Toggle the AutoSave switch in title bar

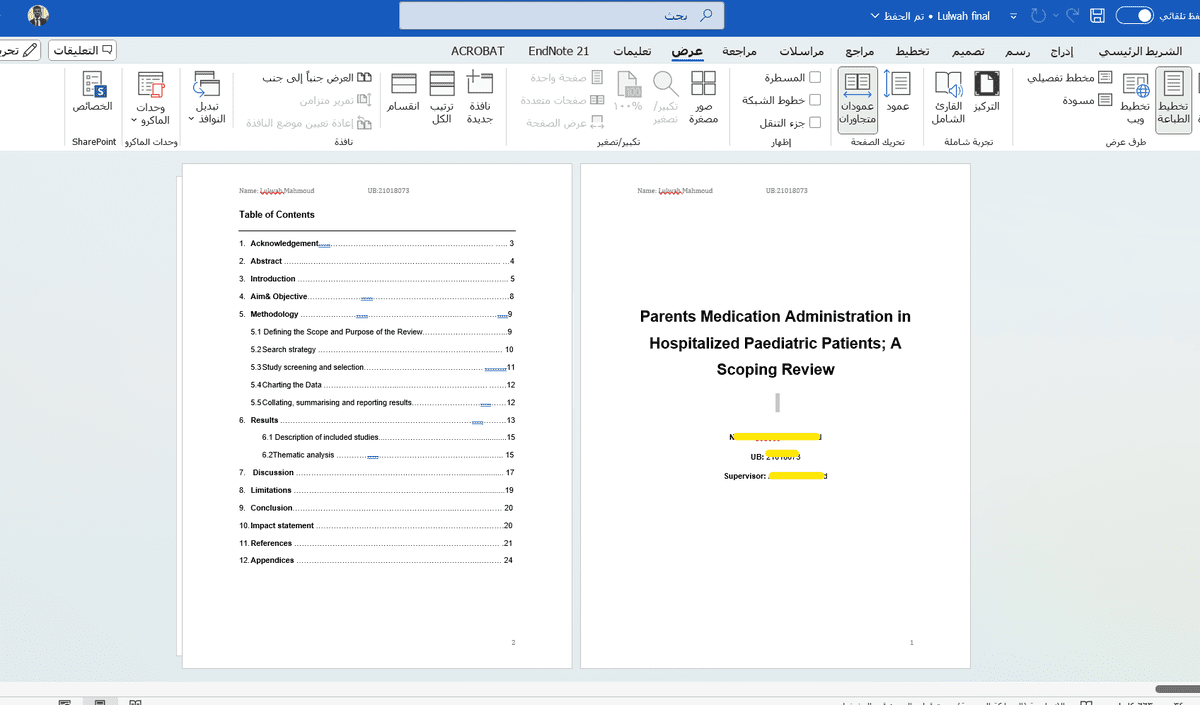[x=1134, y=16]
